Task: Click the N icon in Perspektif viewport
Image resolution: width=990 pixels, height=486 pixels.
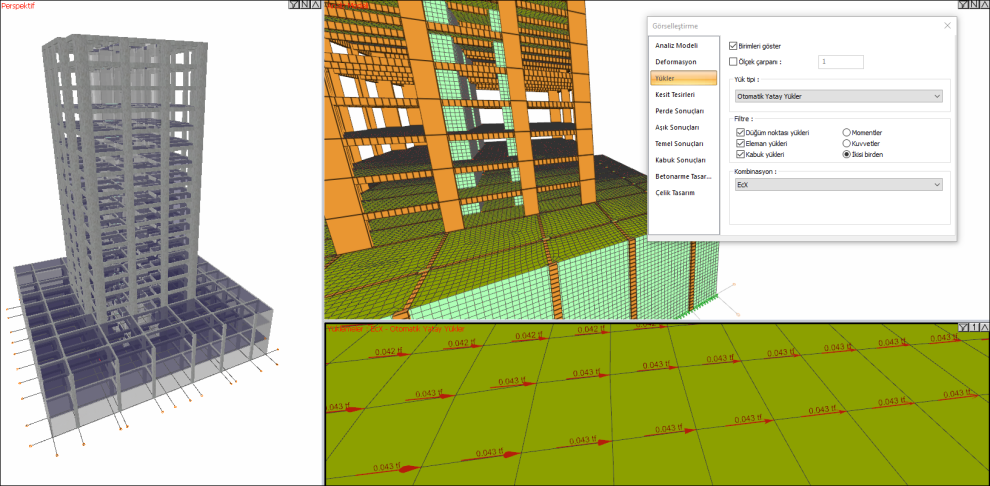Action: [304, 5]
